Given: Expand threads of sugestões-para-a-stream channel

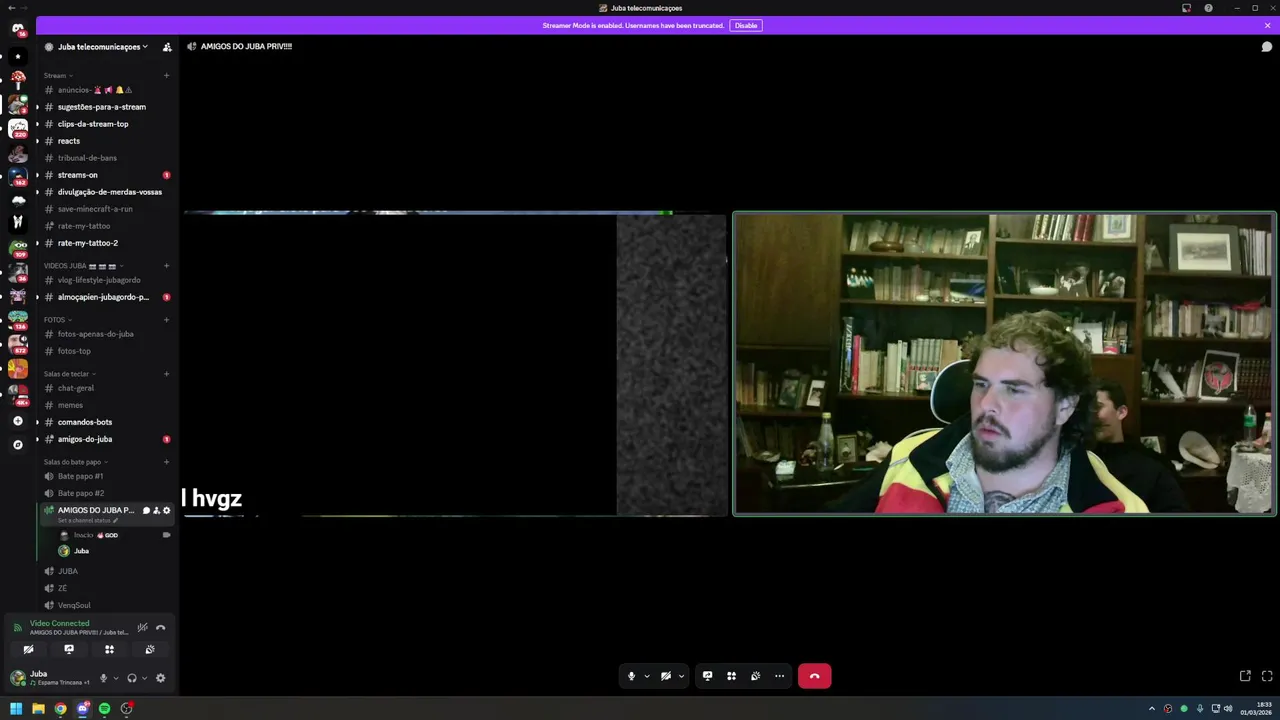Looking at the screenshot, I should point(37,107).
